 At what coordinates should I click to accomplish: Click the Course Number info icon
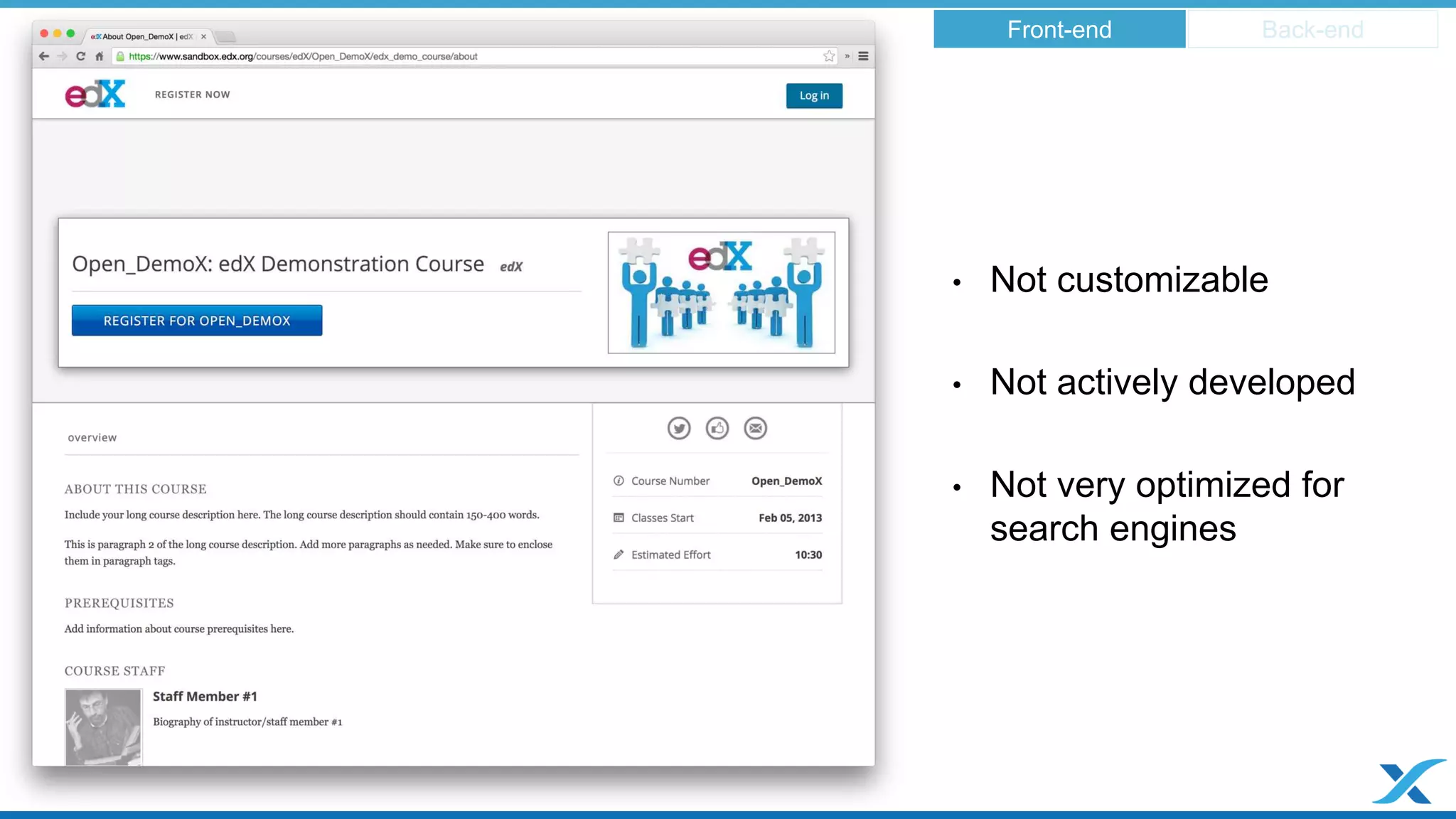[619, 481]
